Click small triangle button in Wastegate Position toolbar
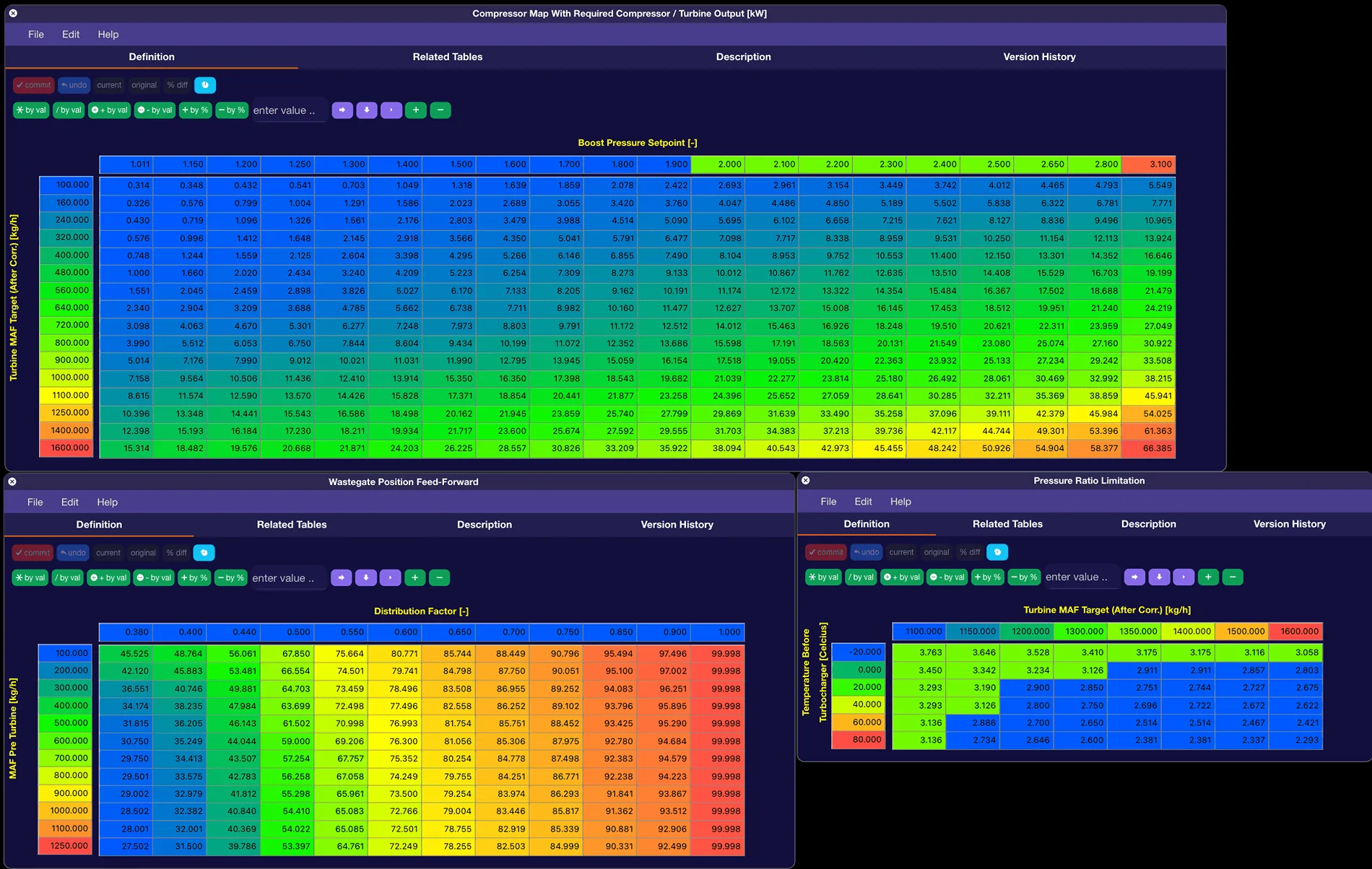 pyautogui.click(x=391, y=578)
